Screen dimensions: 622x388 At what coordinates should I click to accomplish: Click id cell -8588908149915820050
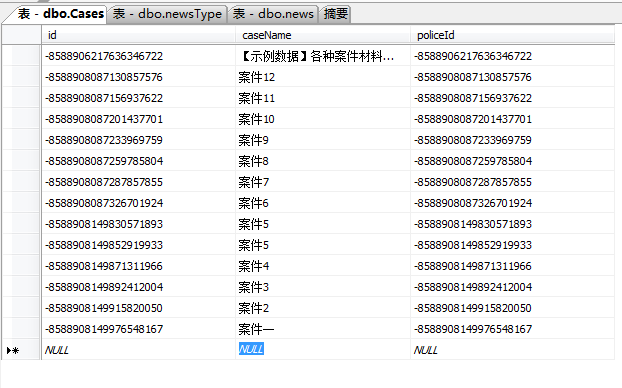(138, 308)
